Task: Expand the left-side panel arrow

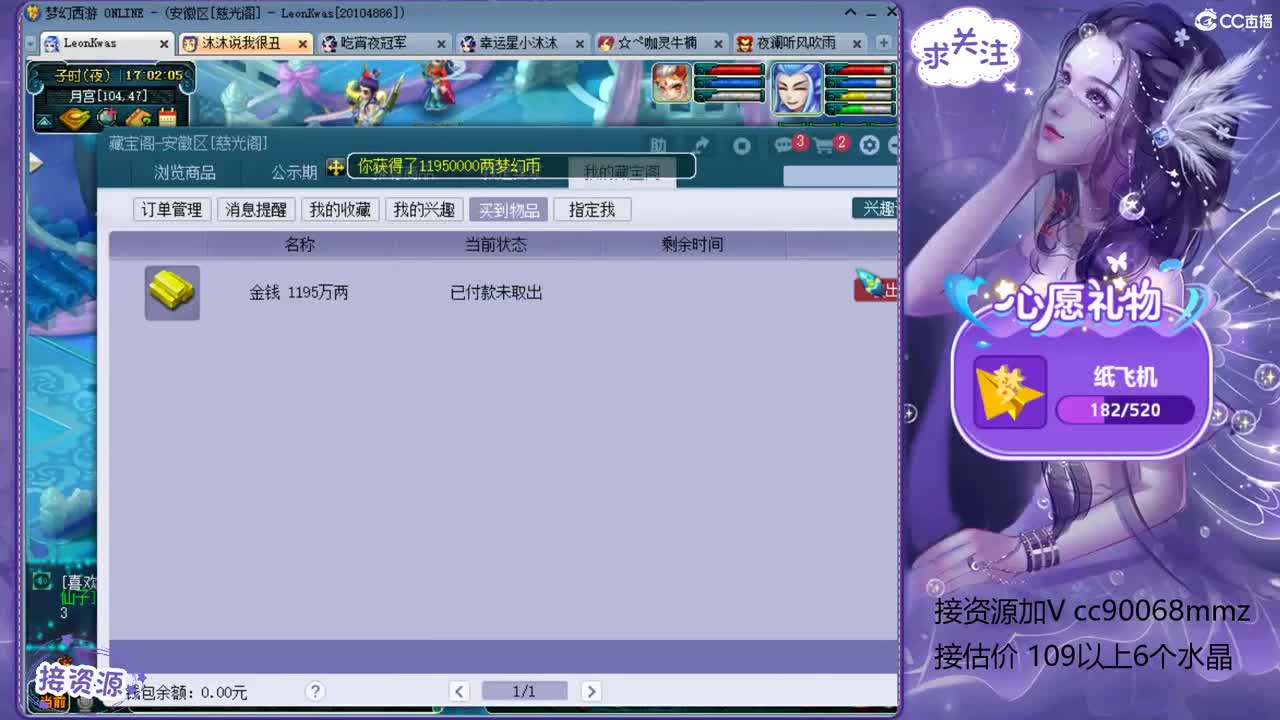Action: [36, 162]
